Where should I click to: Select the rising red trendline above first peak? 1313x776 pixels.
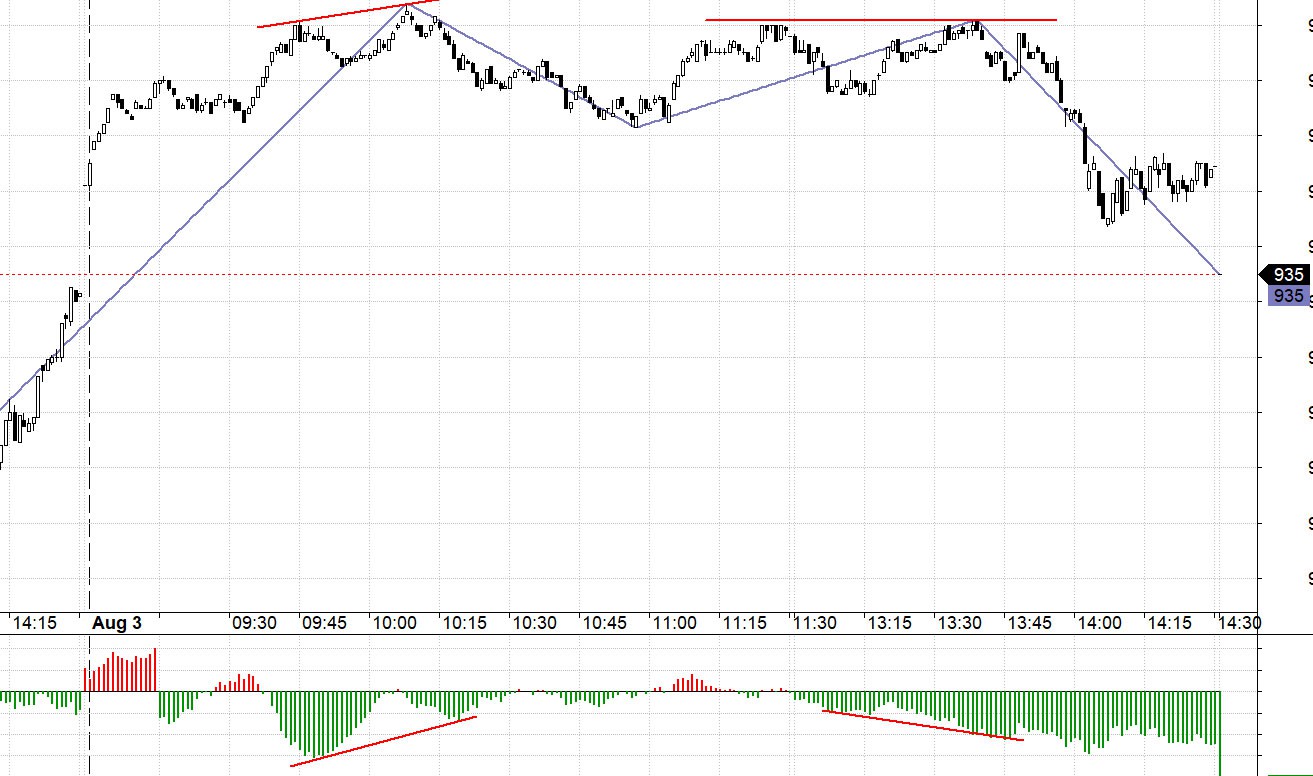click(x=347, y=14)
